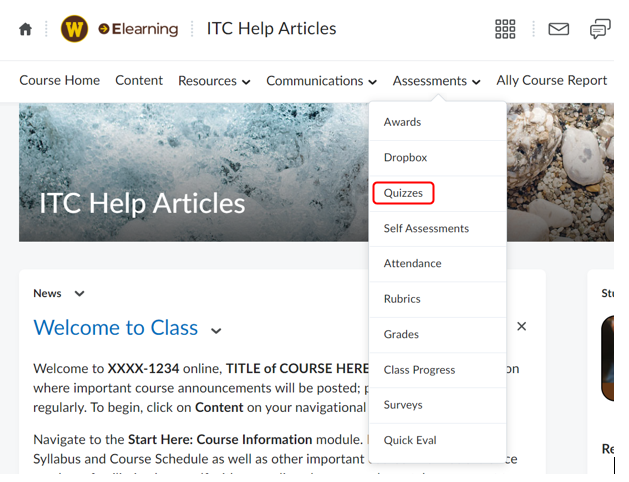Expand the News widget chevron
629x482 pixels.
coord(79,294)
